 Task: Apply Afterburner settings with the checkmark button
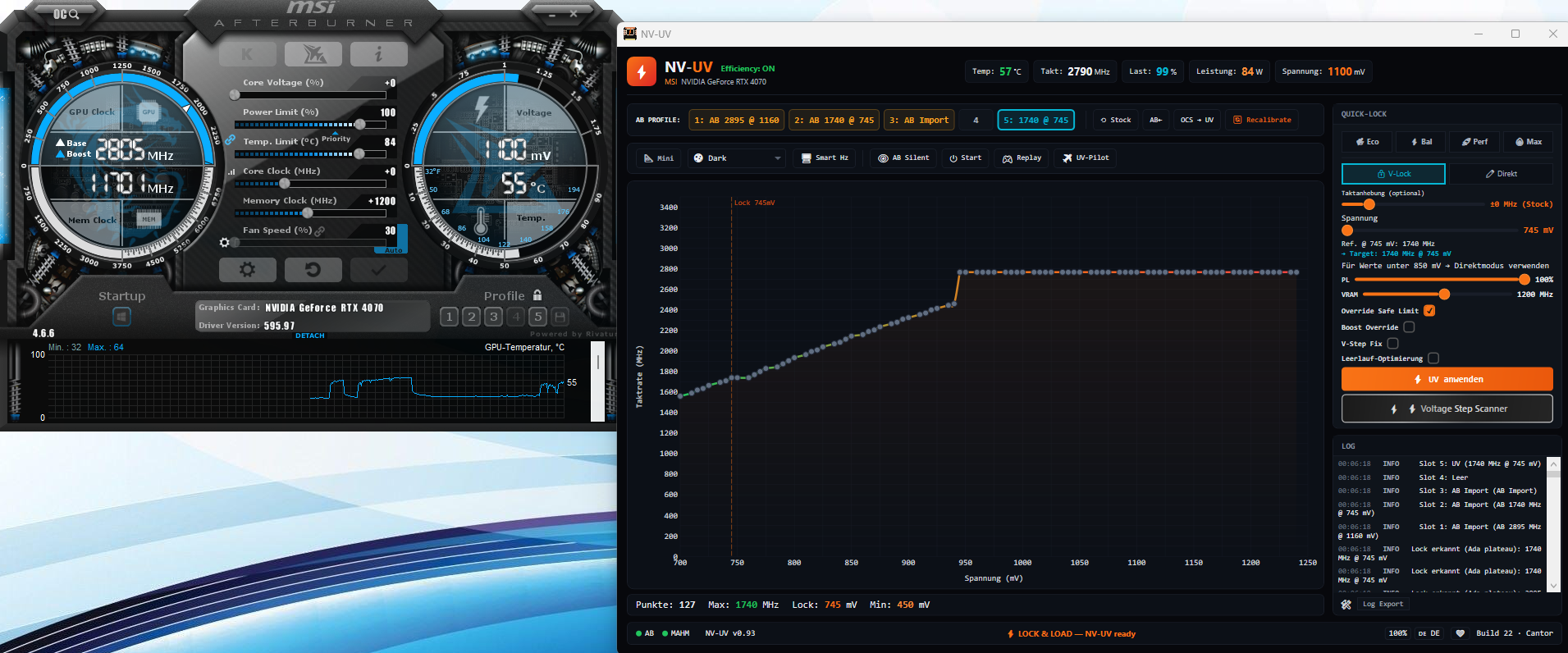point(378,269)
